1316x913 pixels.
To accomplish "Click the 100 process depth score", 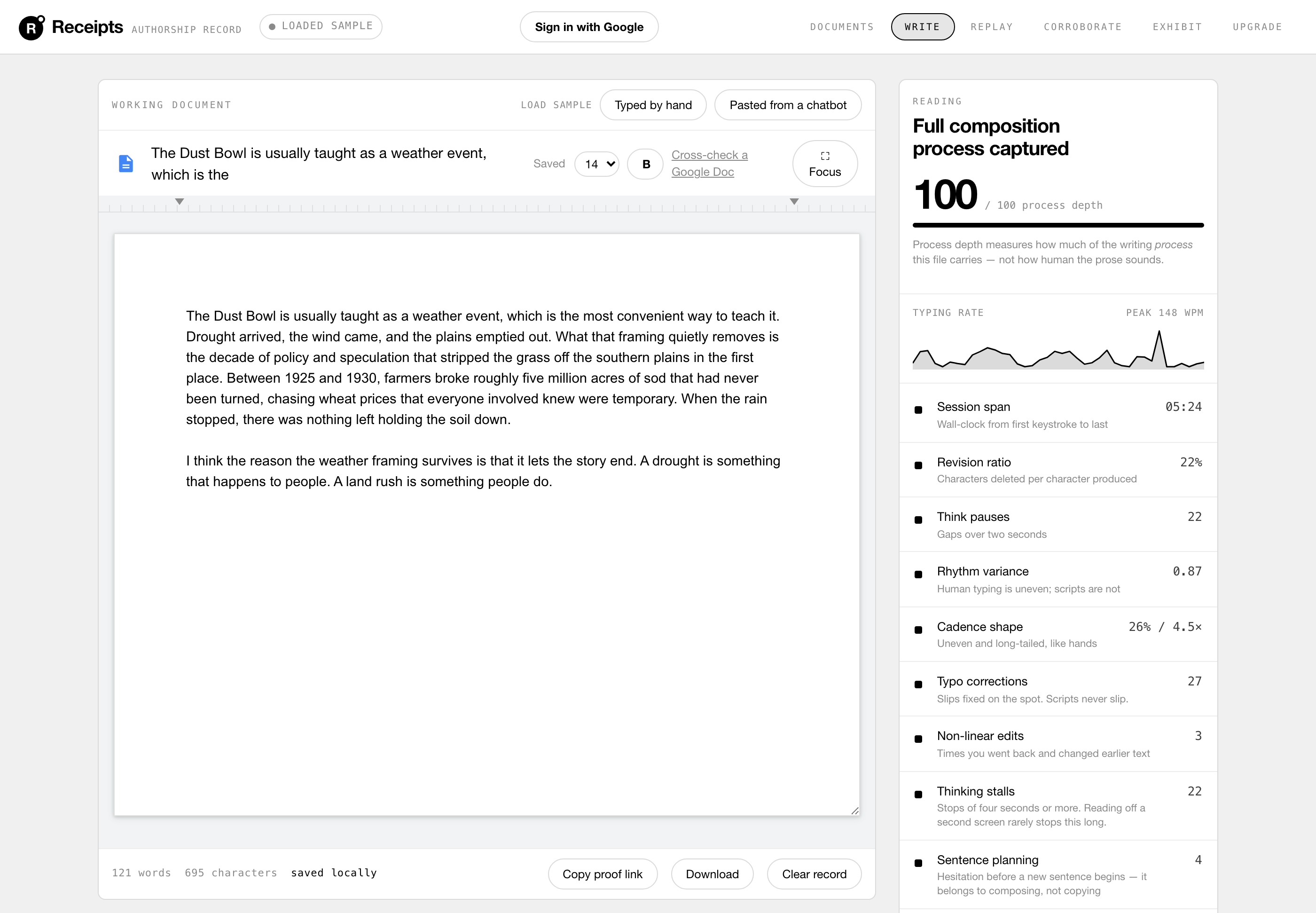I will (945, 195).
